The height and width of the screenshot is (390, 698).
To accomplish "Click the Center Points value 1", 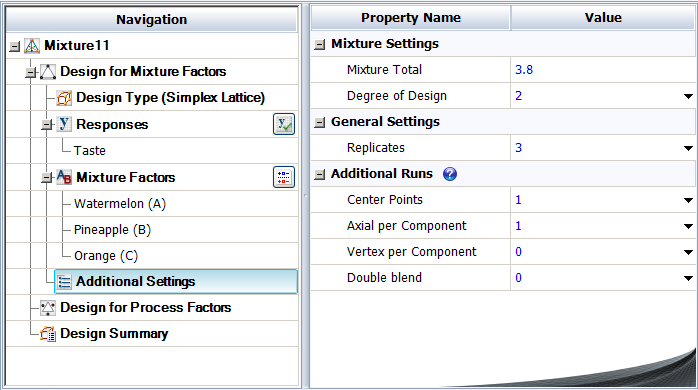I will [x=518, y=200].
